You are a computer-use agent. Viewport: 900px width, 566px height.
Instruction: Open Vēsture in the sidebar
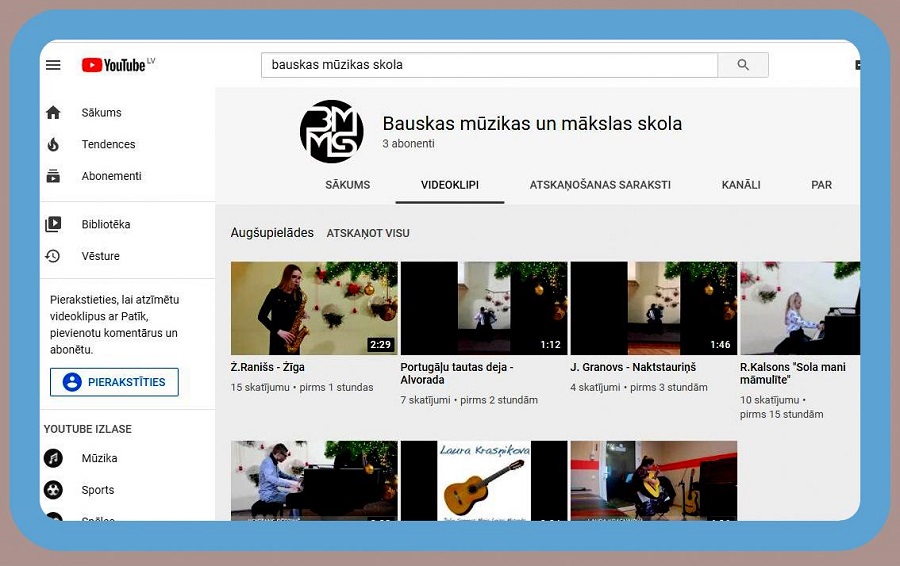100,256
